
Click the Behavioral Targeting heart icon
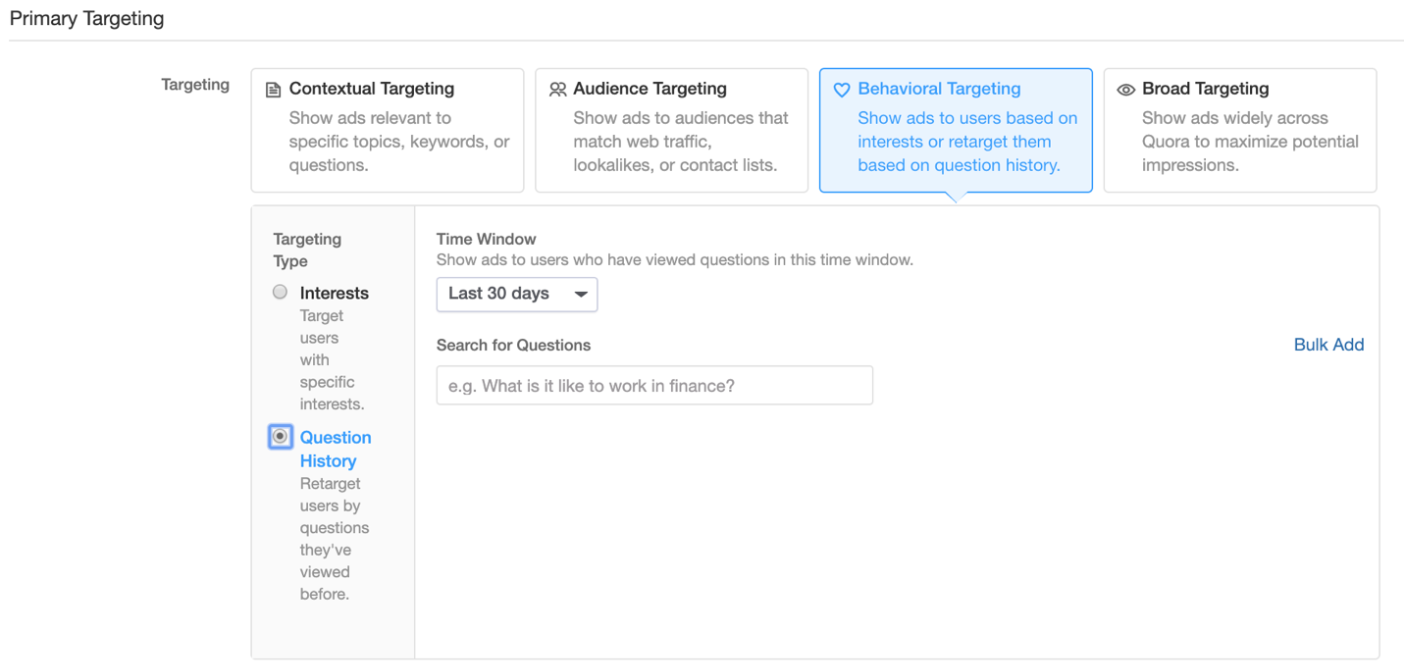pyautogui.click(x=842, y=90)
